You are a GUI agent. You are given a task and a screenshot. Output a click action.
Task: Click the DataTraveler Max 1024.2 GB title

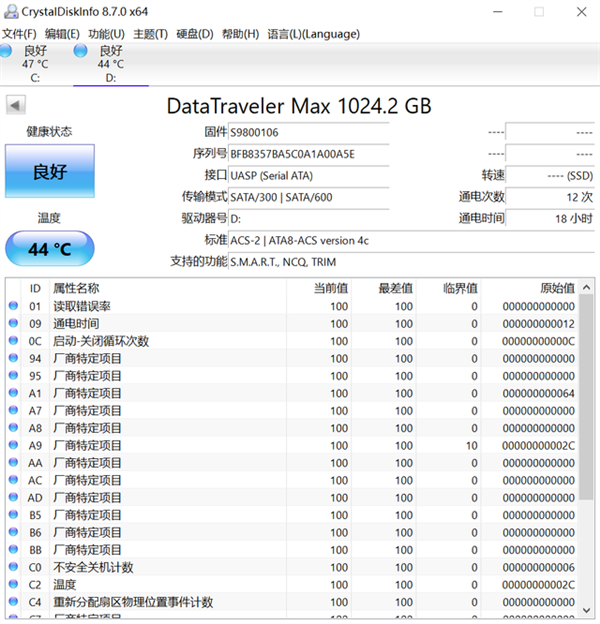click(x=299, y=106)
